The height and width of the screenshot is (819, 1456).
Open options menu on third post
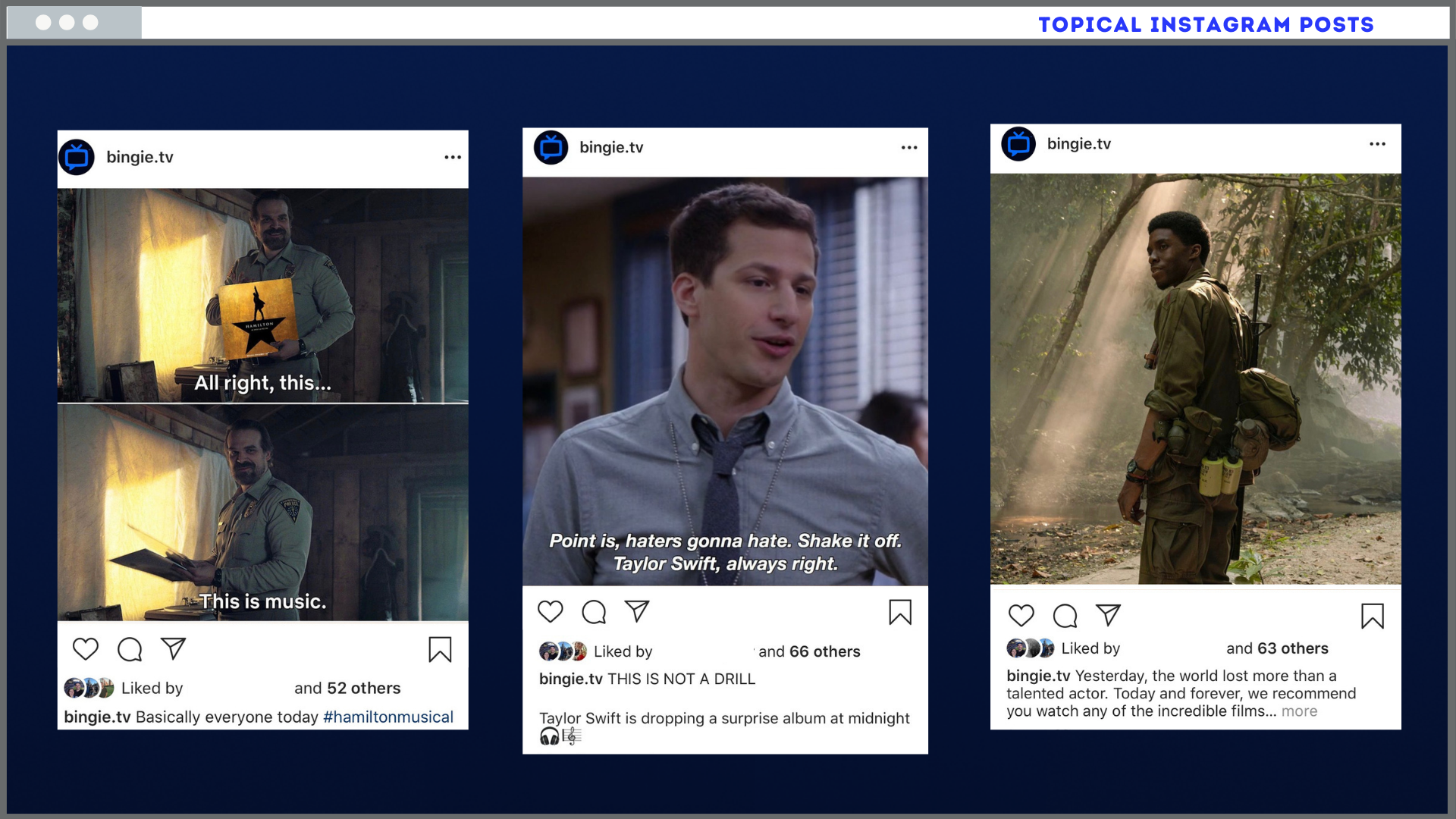(x=1377, y=144)
